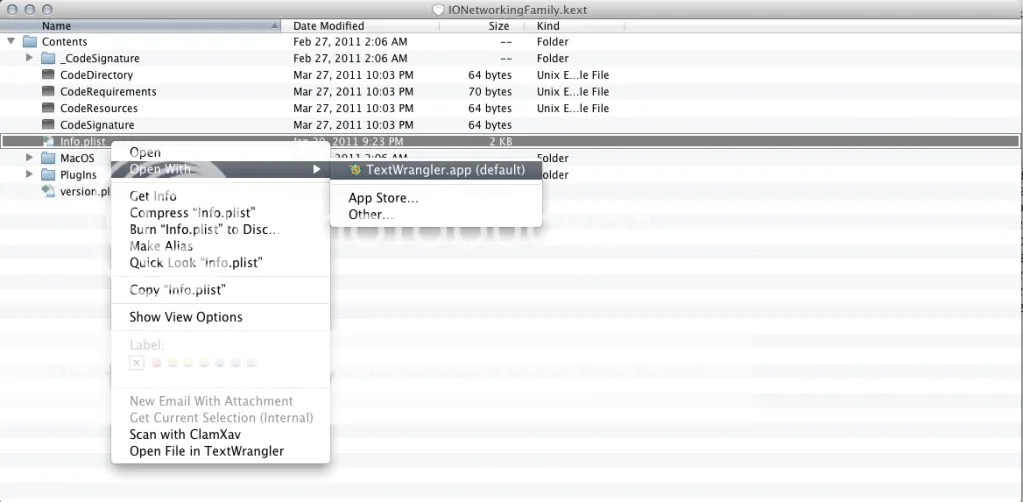This screenshot has width=1023, height=502.
Task: Click the version.plist document icon
Action: [x=48, y=191]
